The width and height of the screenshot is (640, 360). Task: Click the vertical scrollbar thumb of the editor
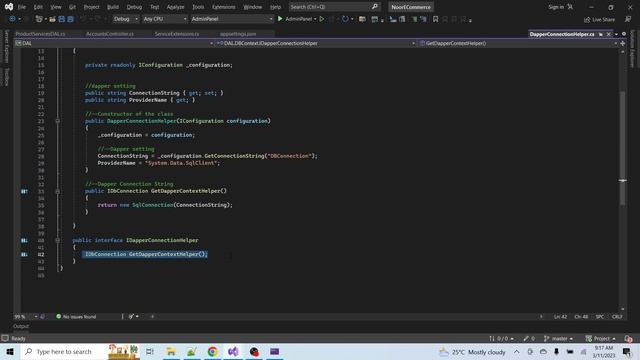point(622,147)
